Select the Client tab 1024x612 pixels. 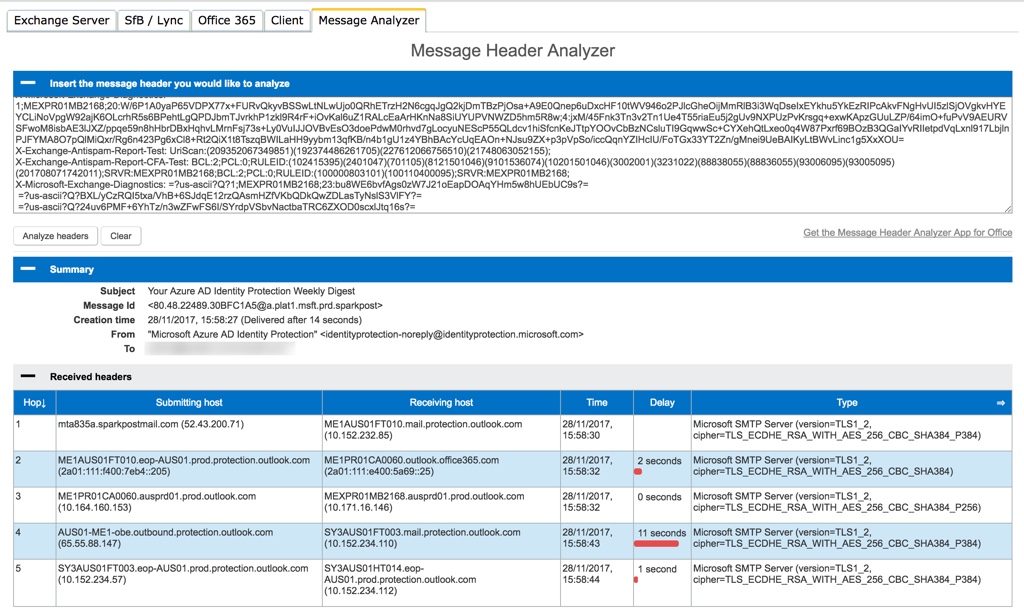(287, 20)
